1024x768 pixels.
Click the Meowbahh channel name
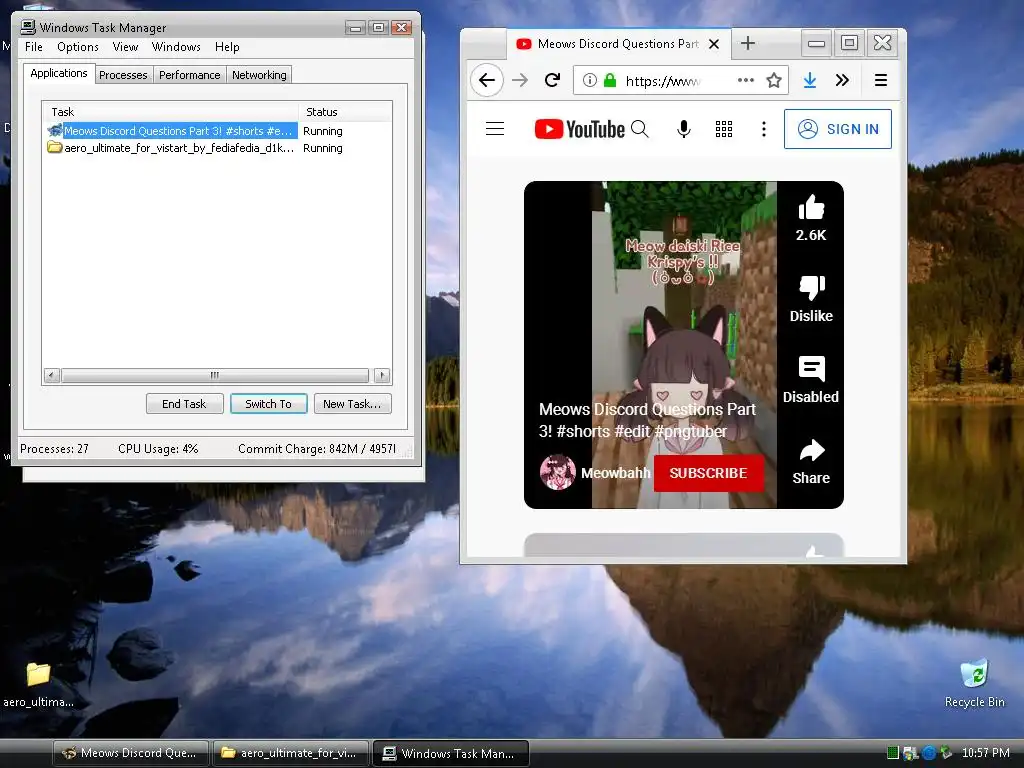(x=616, y=473)
